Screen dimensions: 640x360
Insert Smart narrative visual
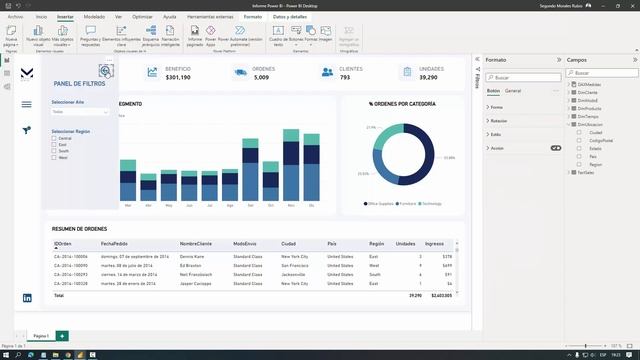tap(170, 36)
